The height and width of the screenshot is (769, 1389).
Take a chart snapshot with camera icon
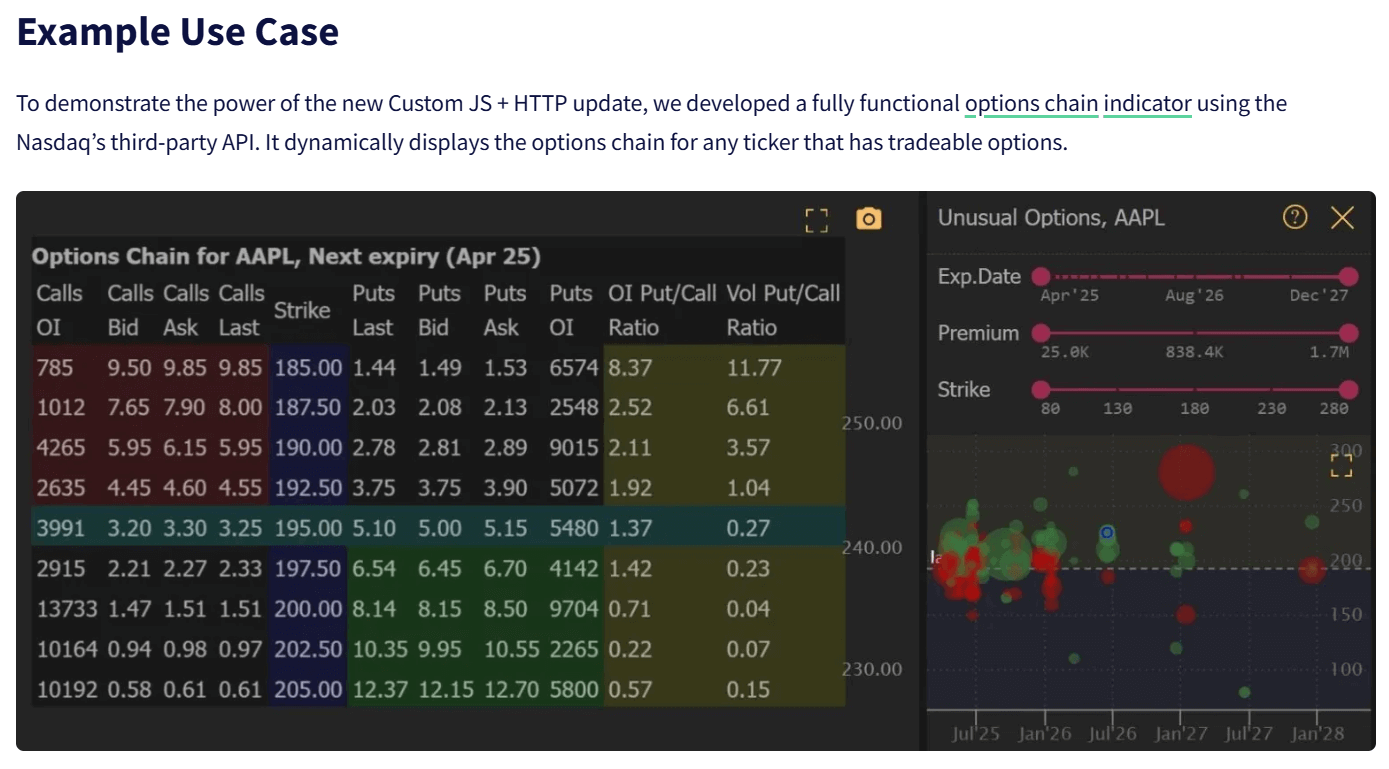(869, 219)
